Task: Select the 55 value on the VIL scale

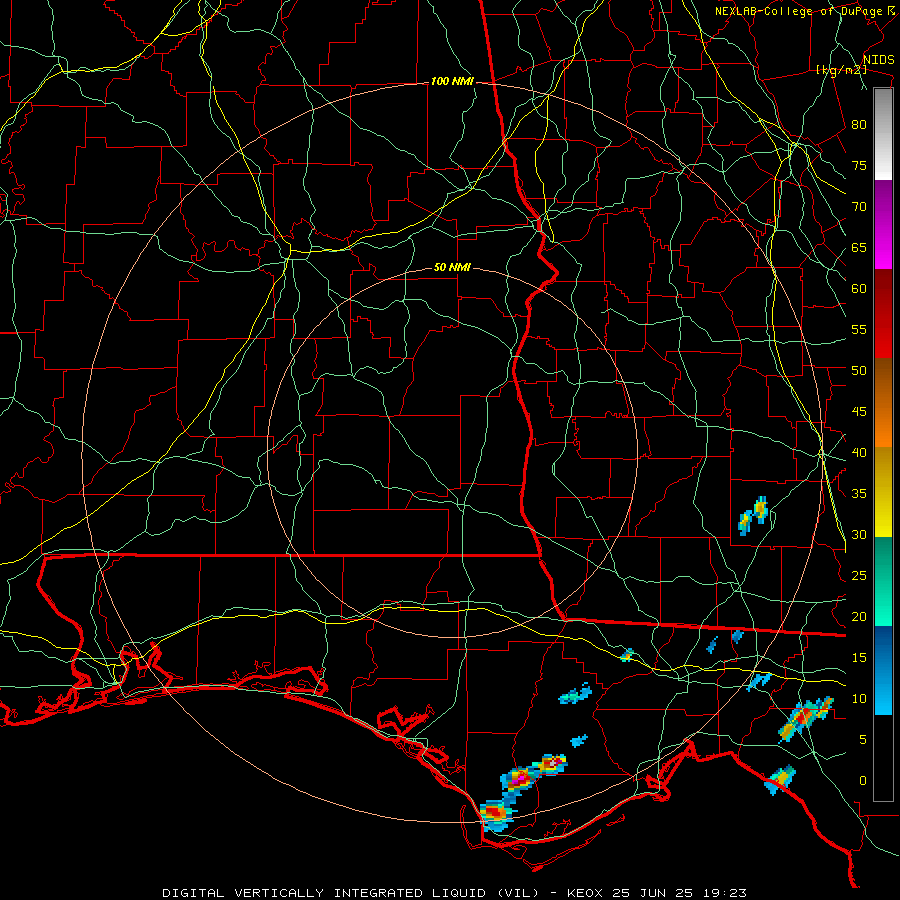Action: pos(859,330)
